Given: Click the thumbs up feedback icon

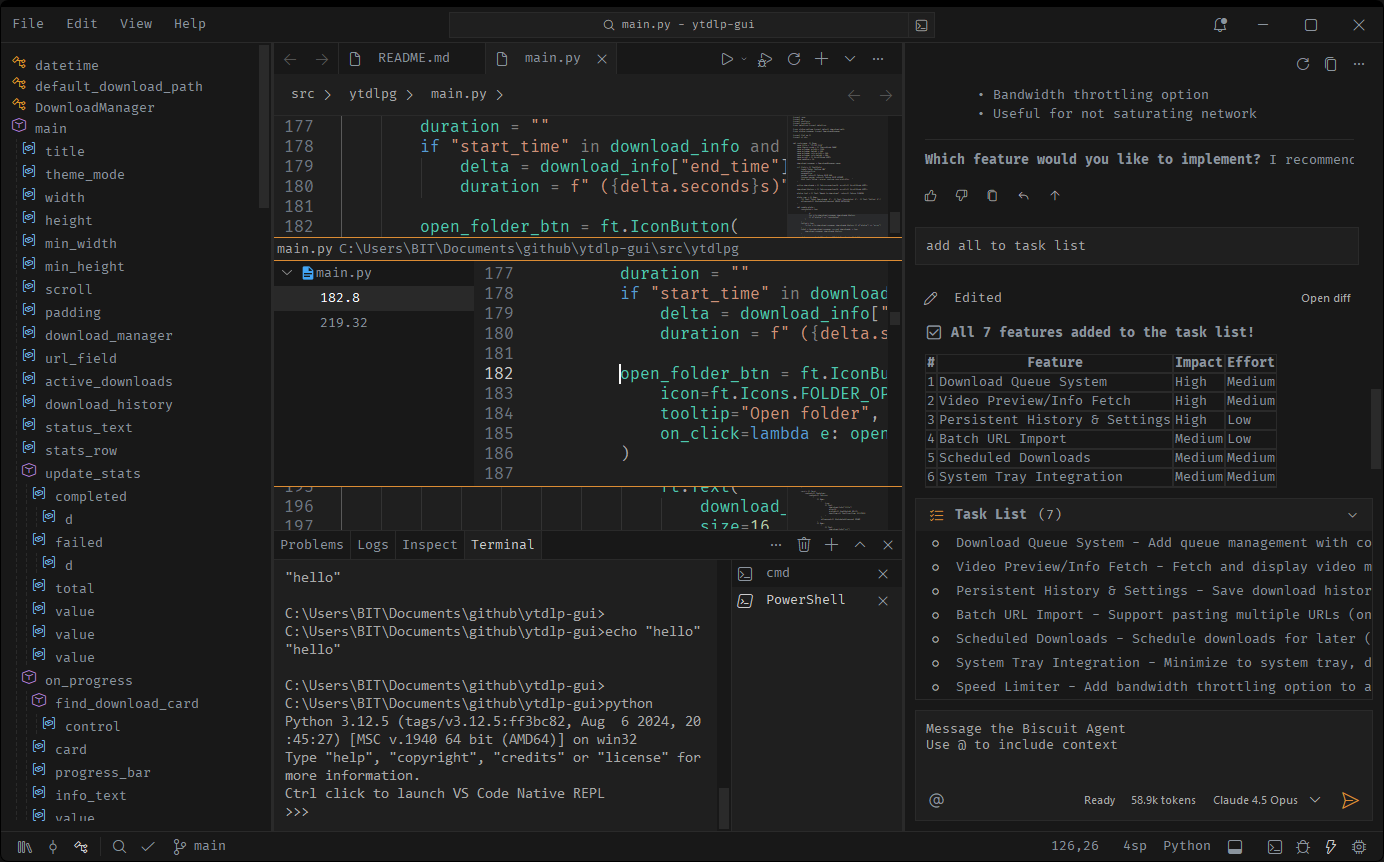Looking at the screenshot, I should (x=931, y=196).
